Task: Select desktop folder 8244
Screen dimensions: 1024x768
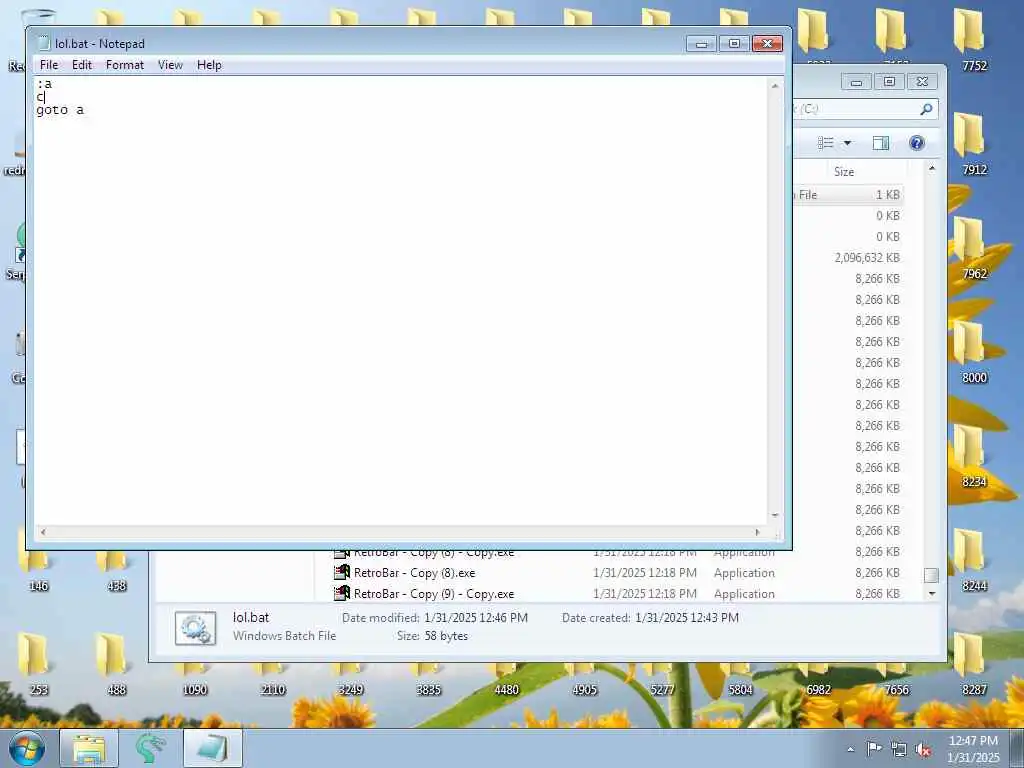Action: click(x=973, y=560)
